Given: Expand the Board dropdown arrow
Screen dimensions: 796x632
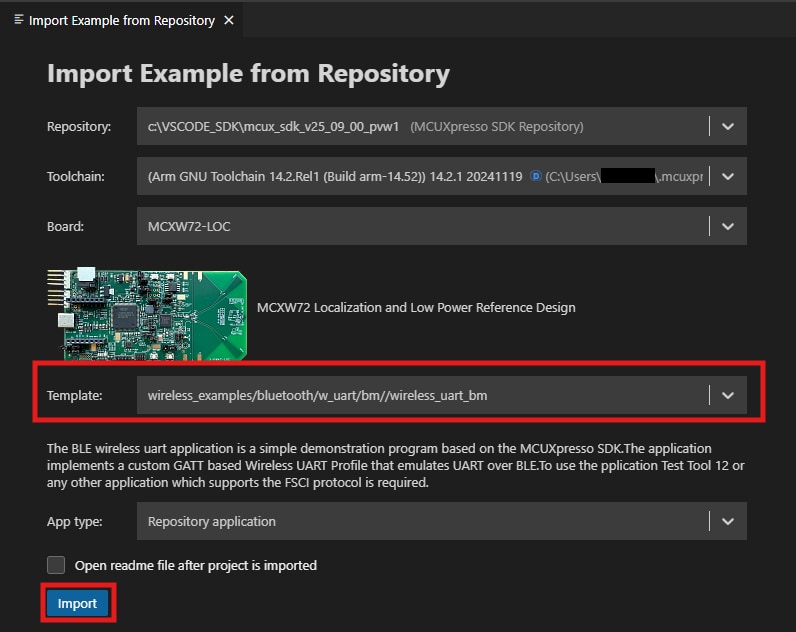Looking at the screenshot, I should point(728,226).
